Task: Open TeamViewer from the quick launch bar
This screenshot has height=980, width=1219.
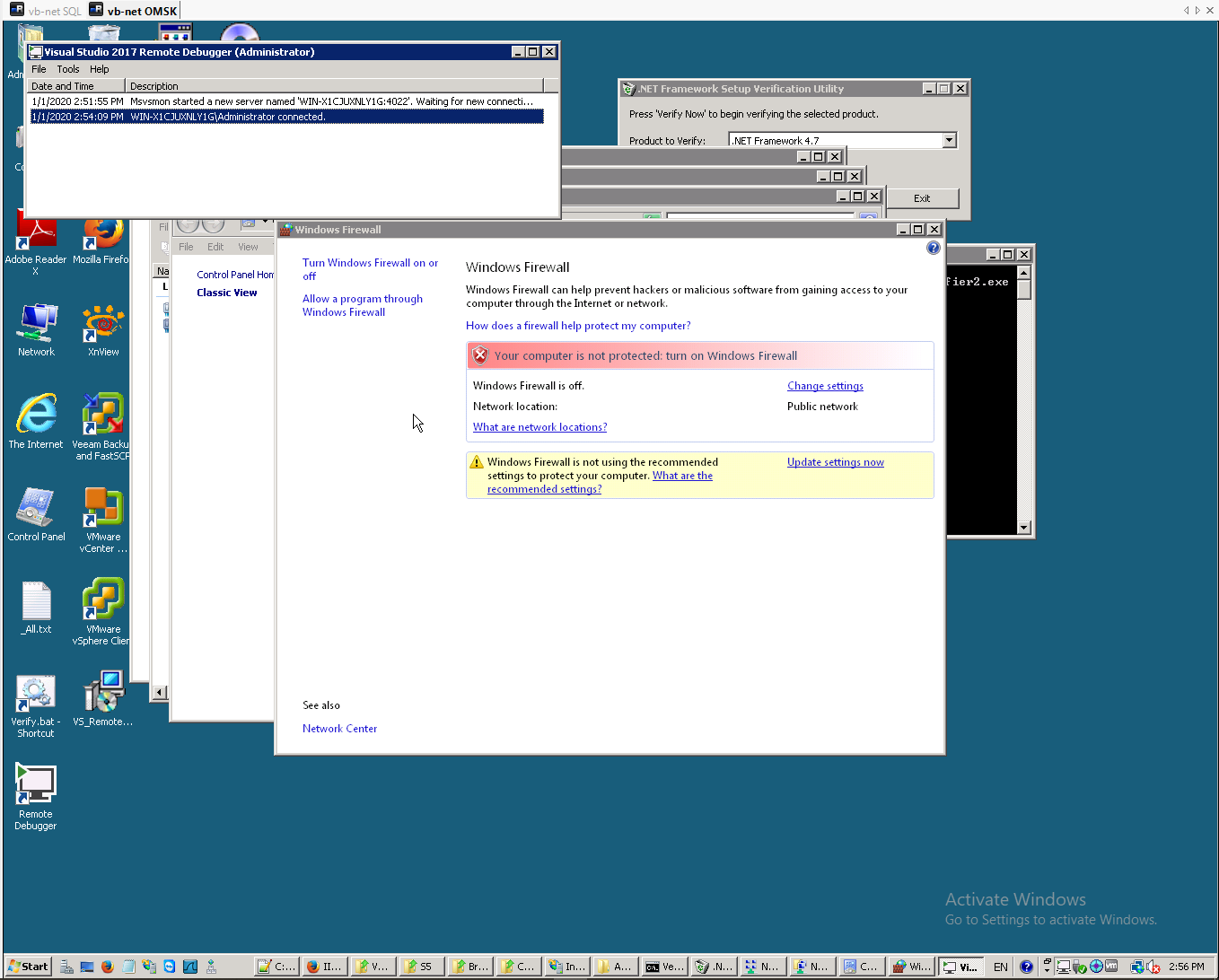Action: tap(170, 967)
